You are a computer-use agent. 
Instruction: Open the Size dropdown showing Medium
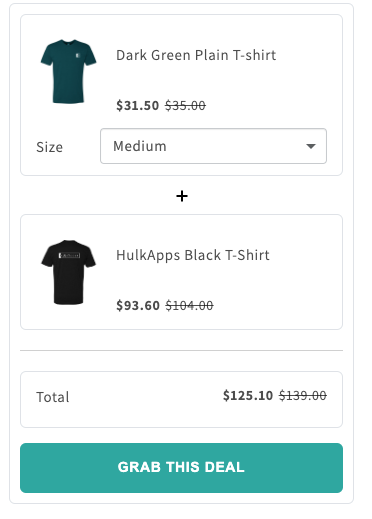213,146
